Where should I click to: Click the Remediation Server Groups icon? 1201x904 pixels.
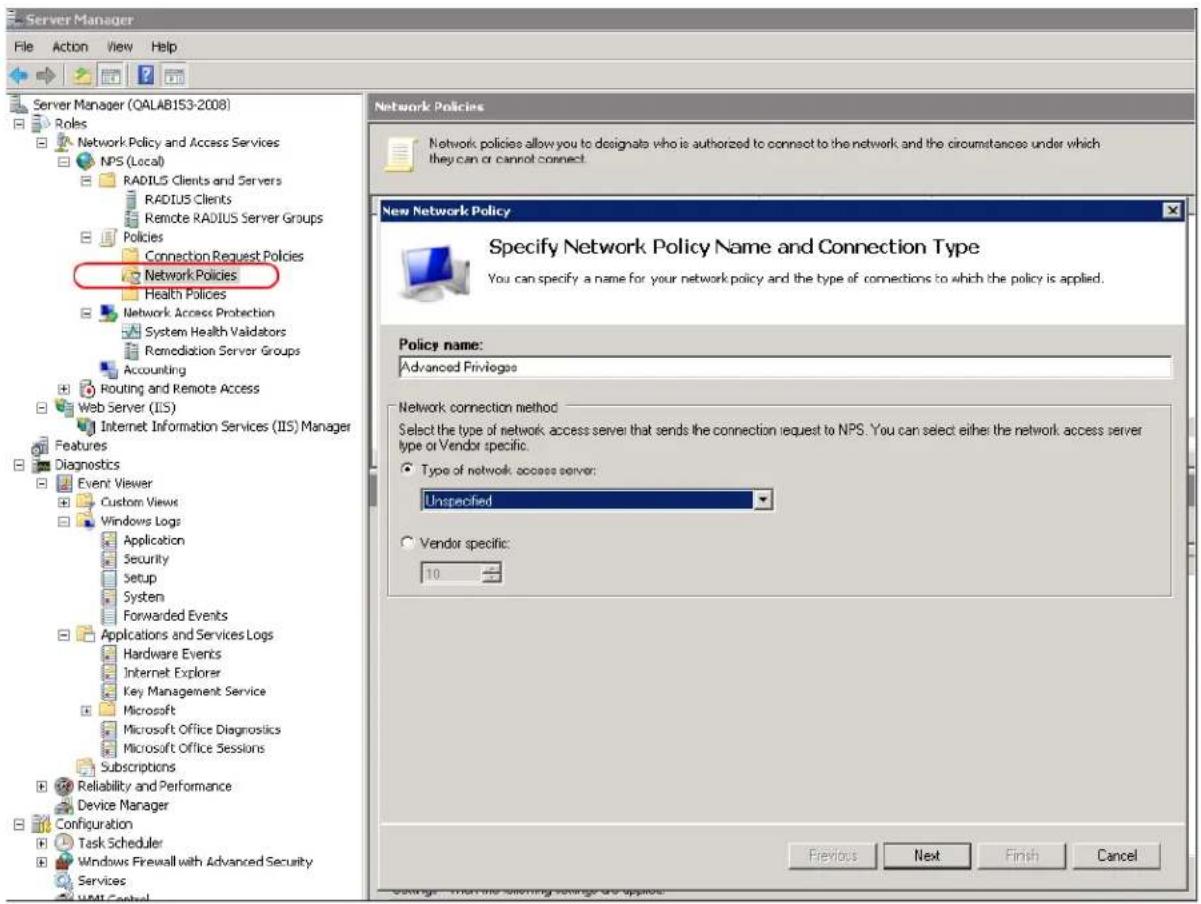coord(130,351)
